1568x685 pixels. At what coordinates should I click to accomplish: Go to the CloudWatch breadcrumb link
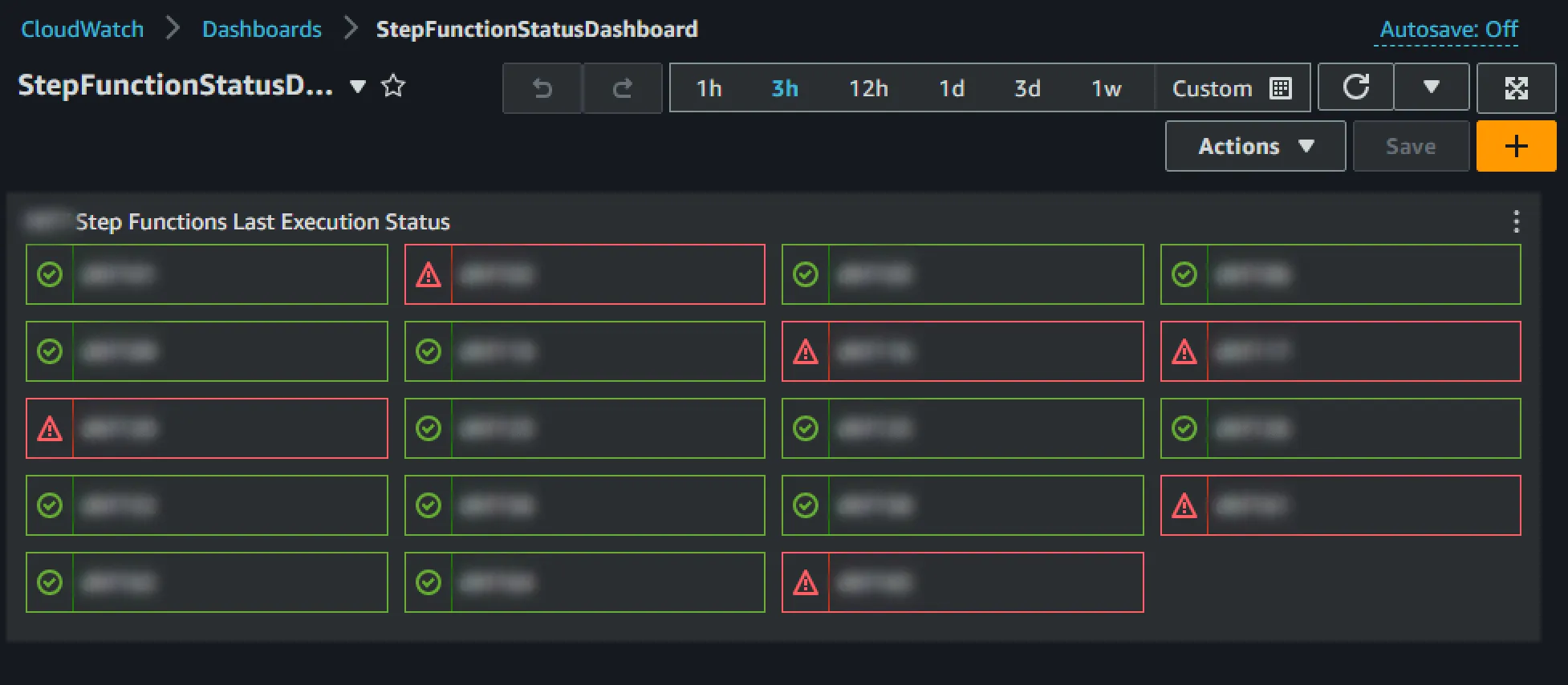[x=83, y=30]
